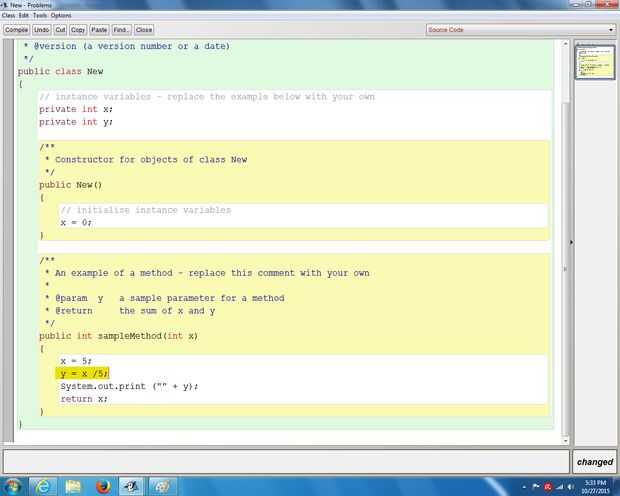
Task: Click the System.out.print line
Action: tap(129, 386)
